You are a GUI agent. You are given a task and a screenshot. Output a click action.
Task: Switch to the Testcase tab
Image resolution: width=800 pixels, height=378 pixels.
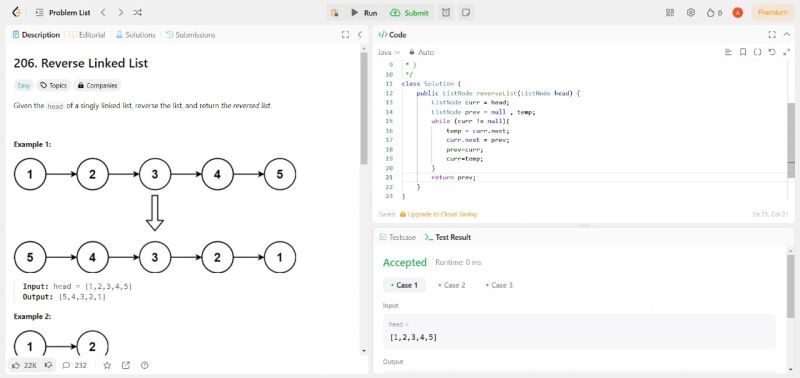397,237
